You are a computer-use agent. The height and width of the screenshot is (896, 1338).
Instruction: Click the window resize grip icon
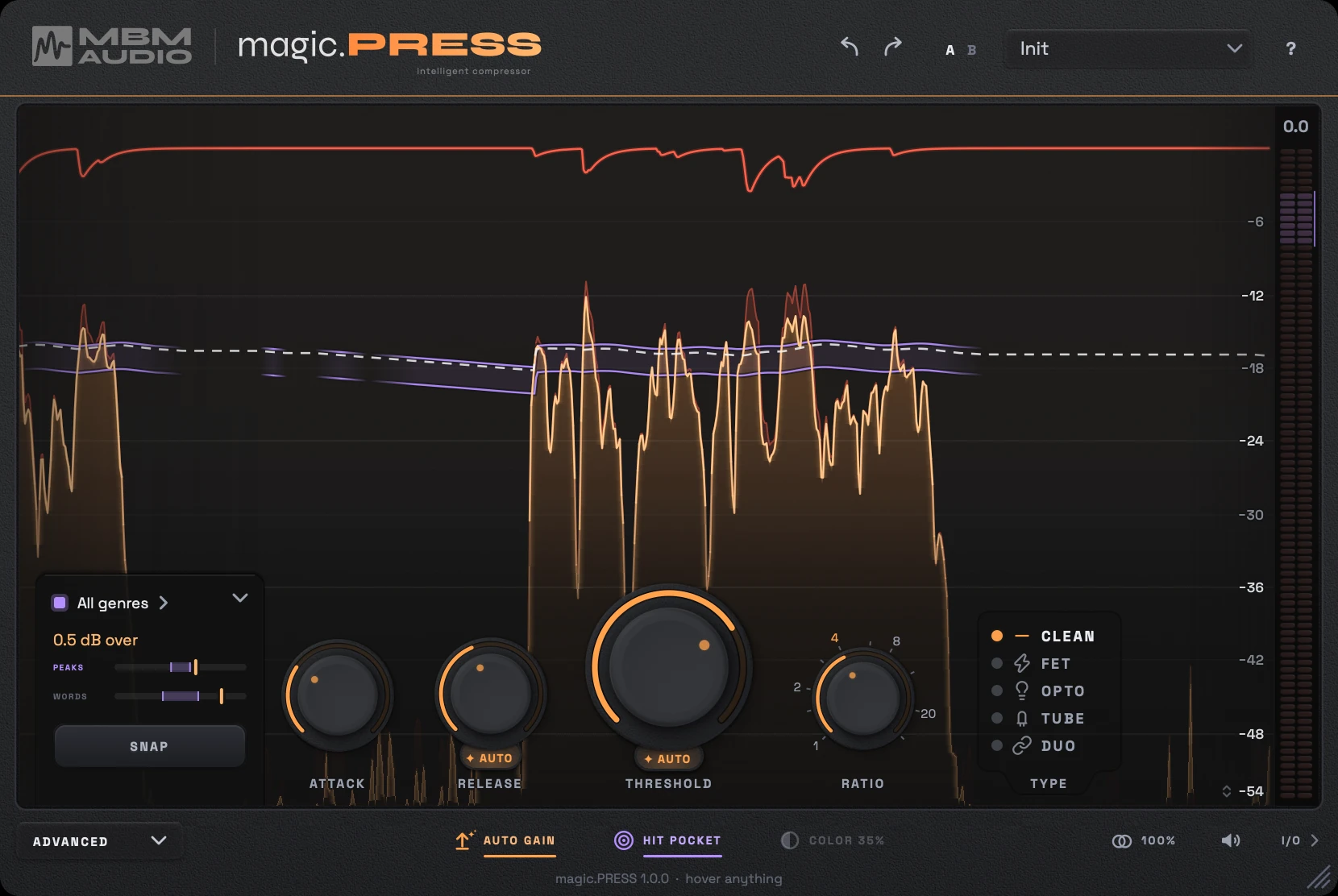point(1319,877)
